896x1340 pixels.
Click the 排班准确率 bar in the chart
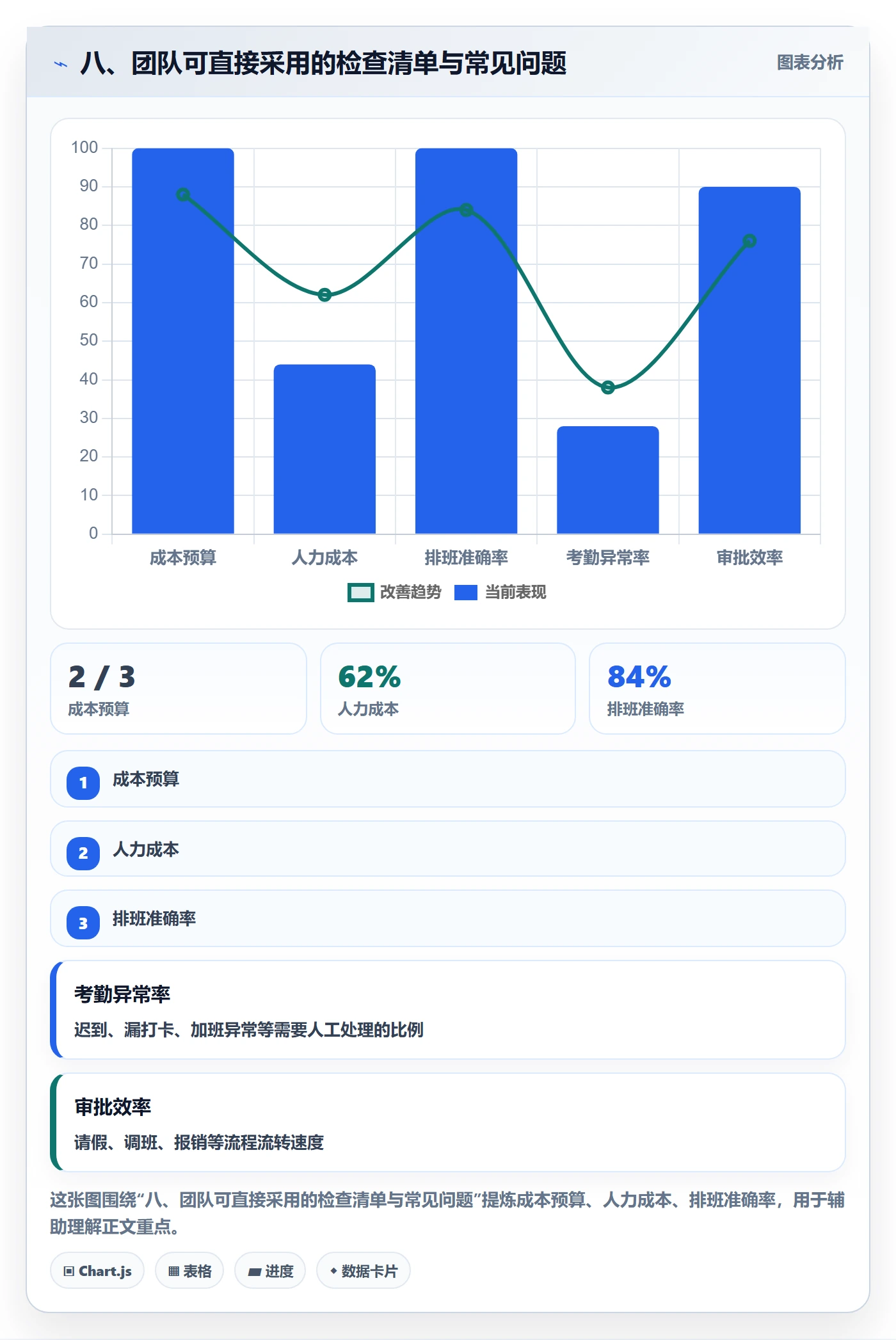466,341
